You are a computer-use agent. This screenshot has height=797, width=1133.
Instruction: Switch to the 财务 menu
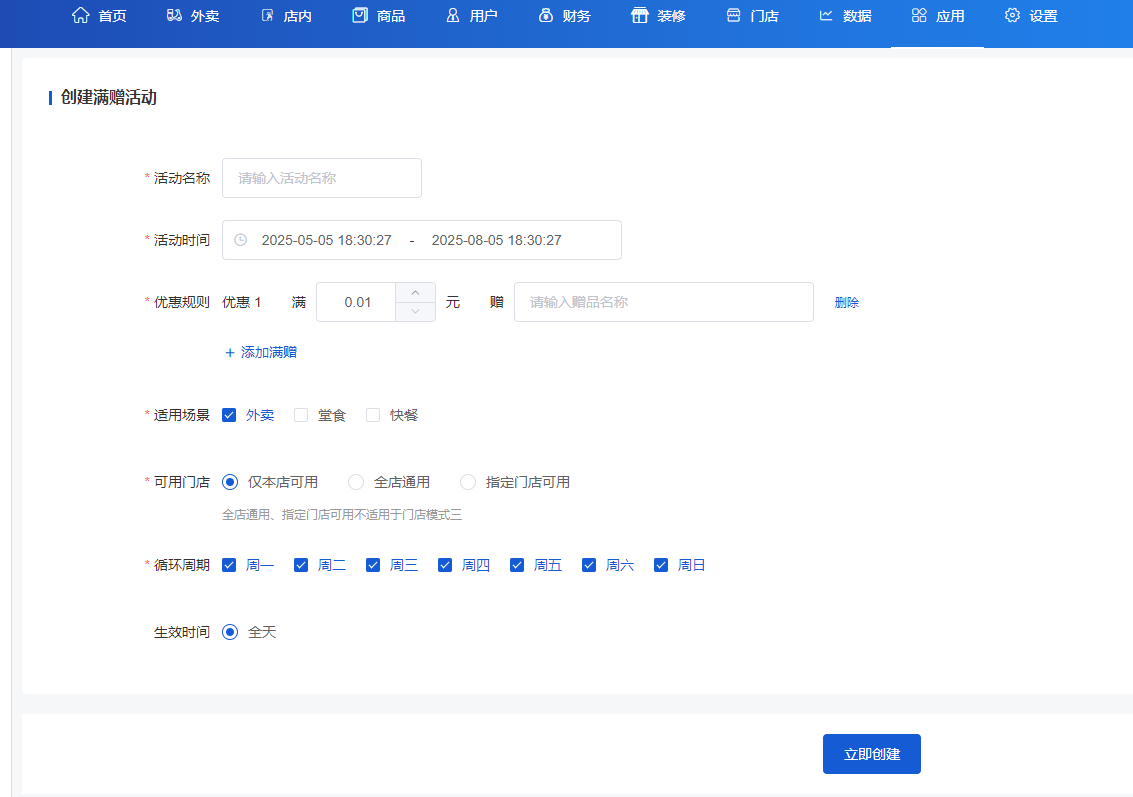564,16
